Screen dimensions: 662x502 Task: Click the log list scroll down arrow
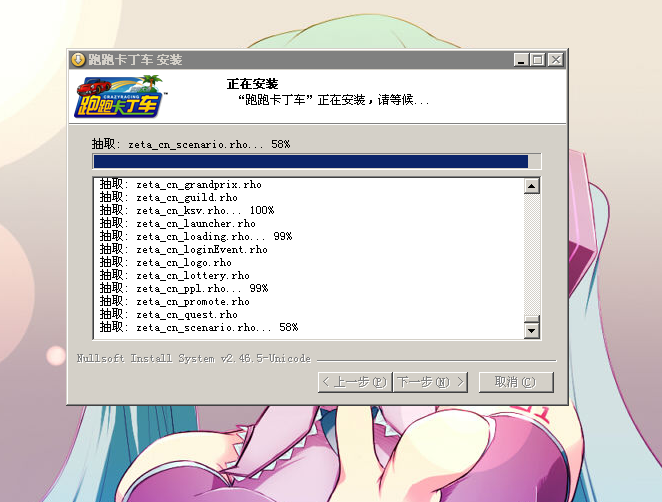point(532,331)
